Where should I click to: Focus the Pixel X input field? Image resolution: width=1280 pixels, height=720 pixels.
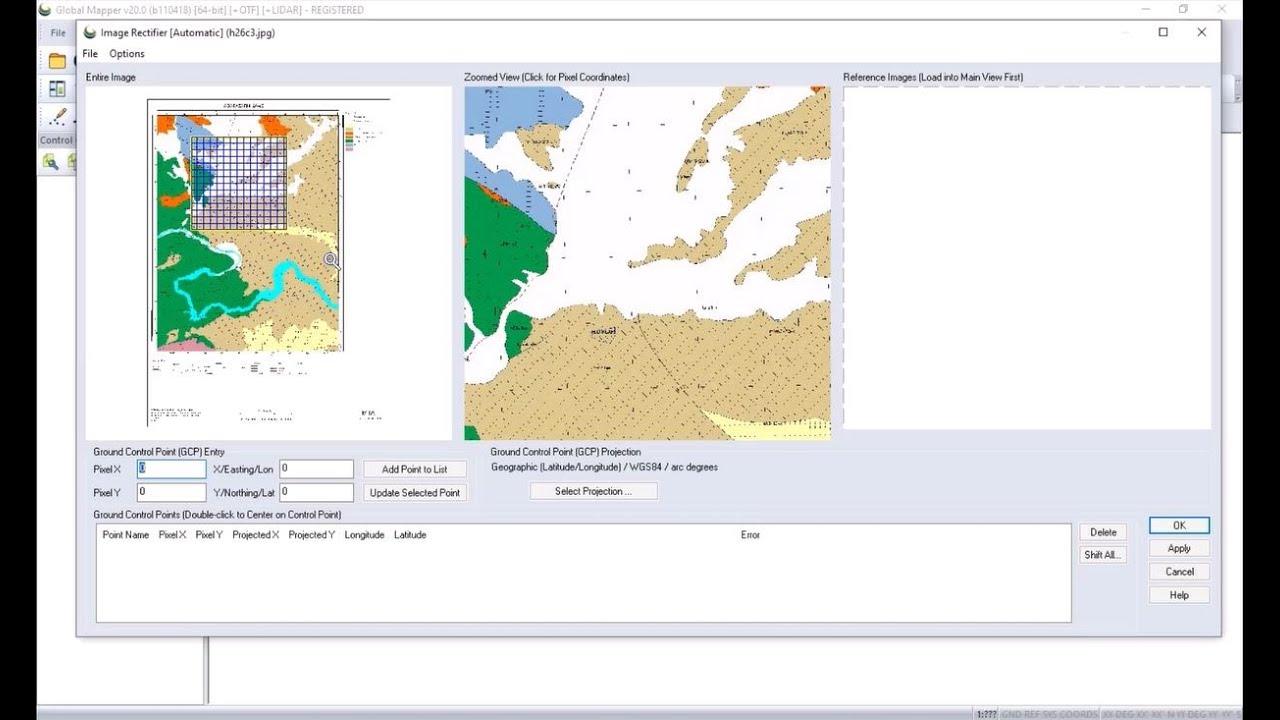[171, 469]
